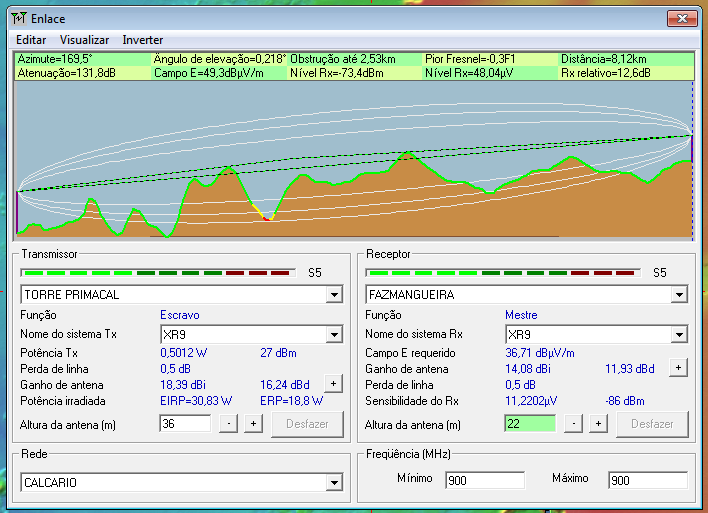Viewport: 708px width, 513px height.
Task: Click the 11,2202µV sensitivity value
Action: [531, 401]
